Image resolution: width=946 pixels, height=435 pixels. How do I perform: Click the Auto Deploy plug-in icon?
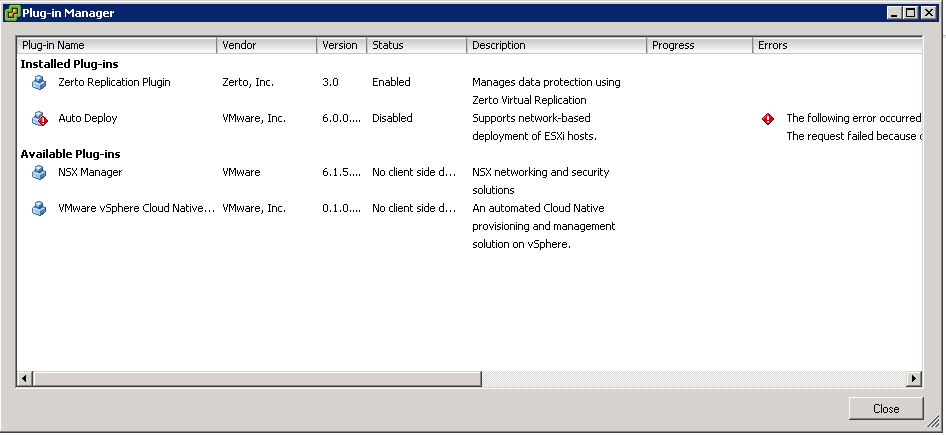pyautogui.click(x=40, y=119)
